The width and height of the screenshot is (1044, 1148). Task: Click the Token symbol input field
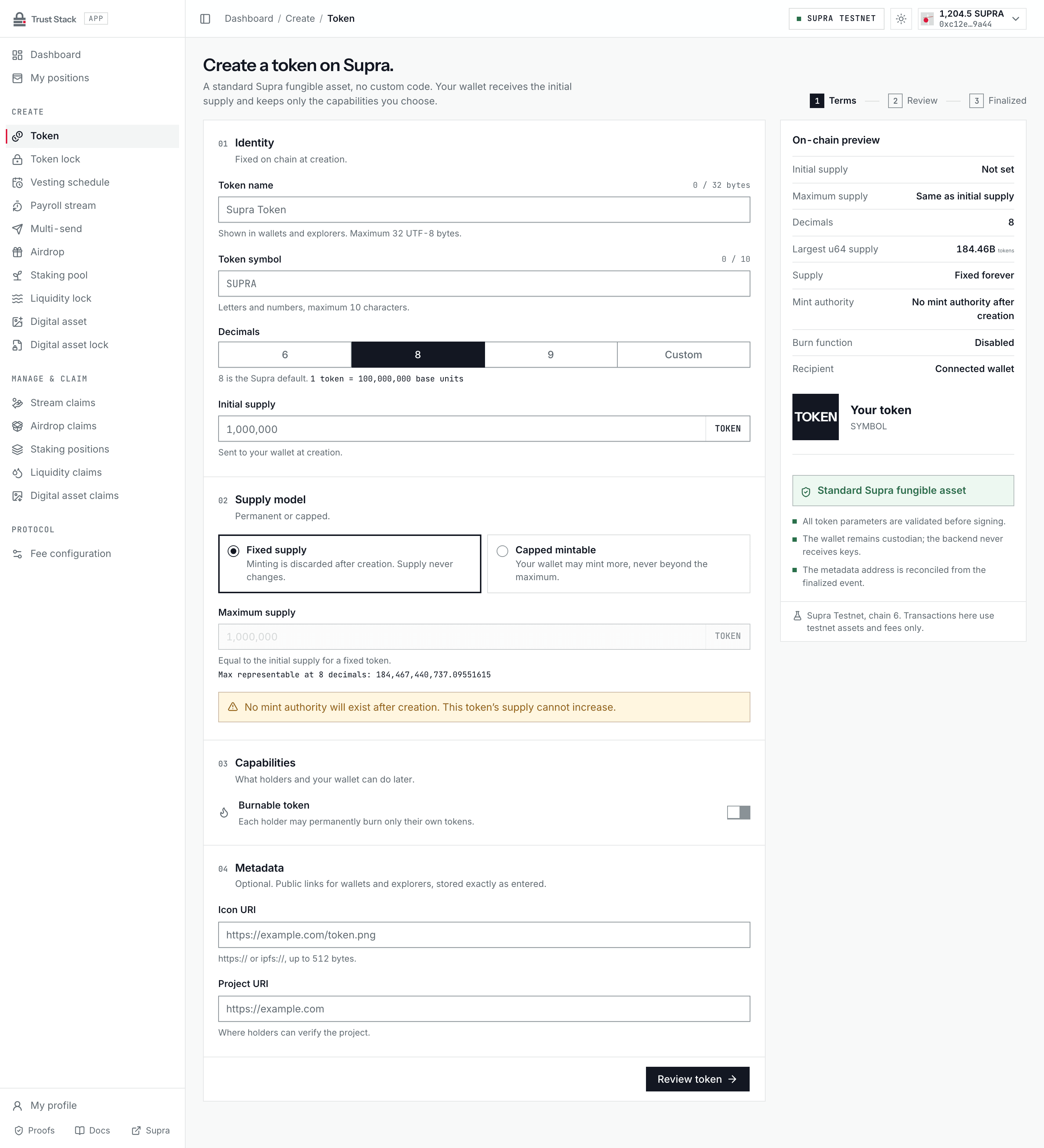[484, 284]
